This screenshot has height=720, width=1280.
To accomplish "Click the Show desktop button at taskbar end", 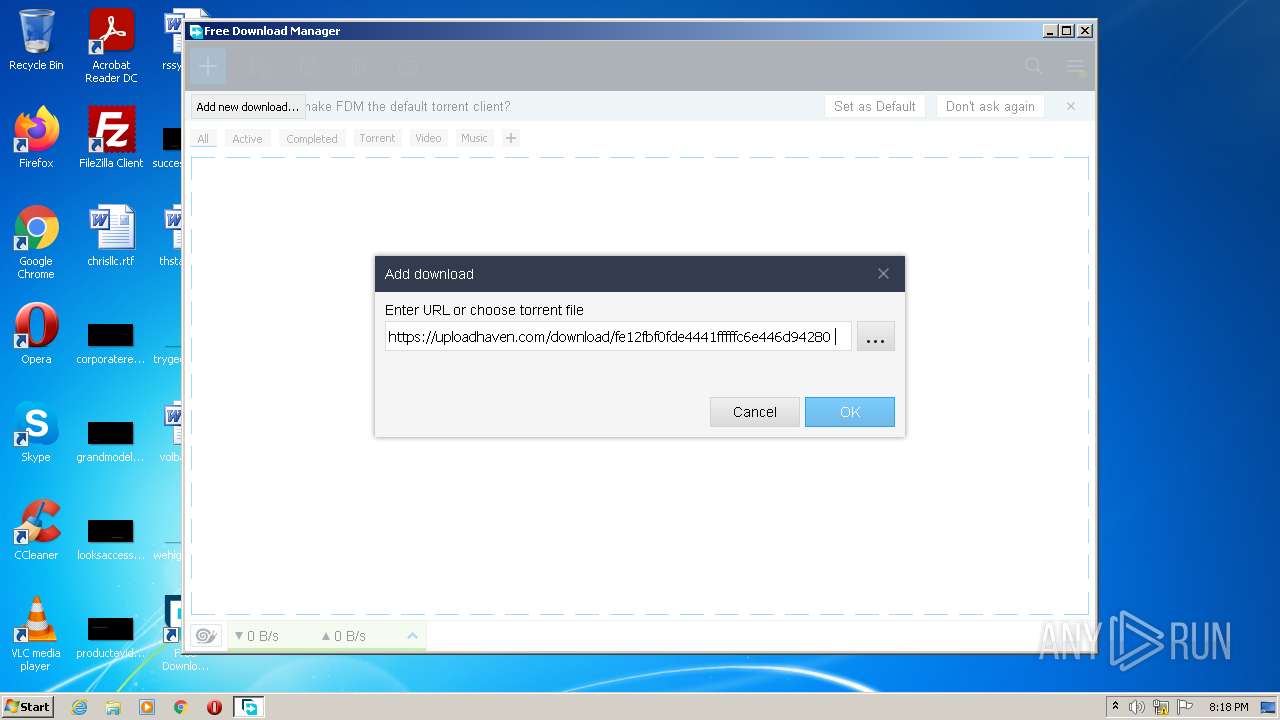I will pyautogui.click(x=1270, y=707).
